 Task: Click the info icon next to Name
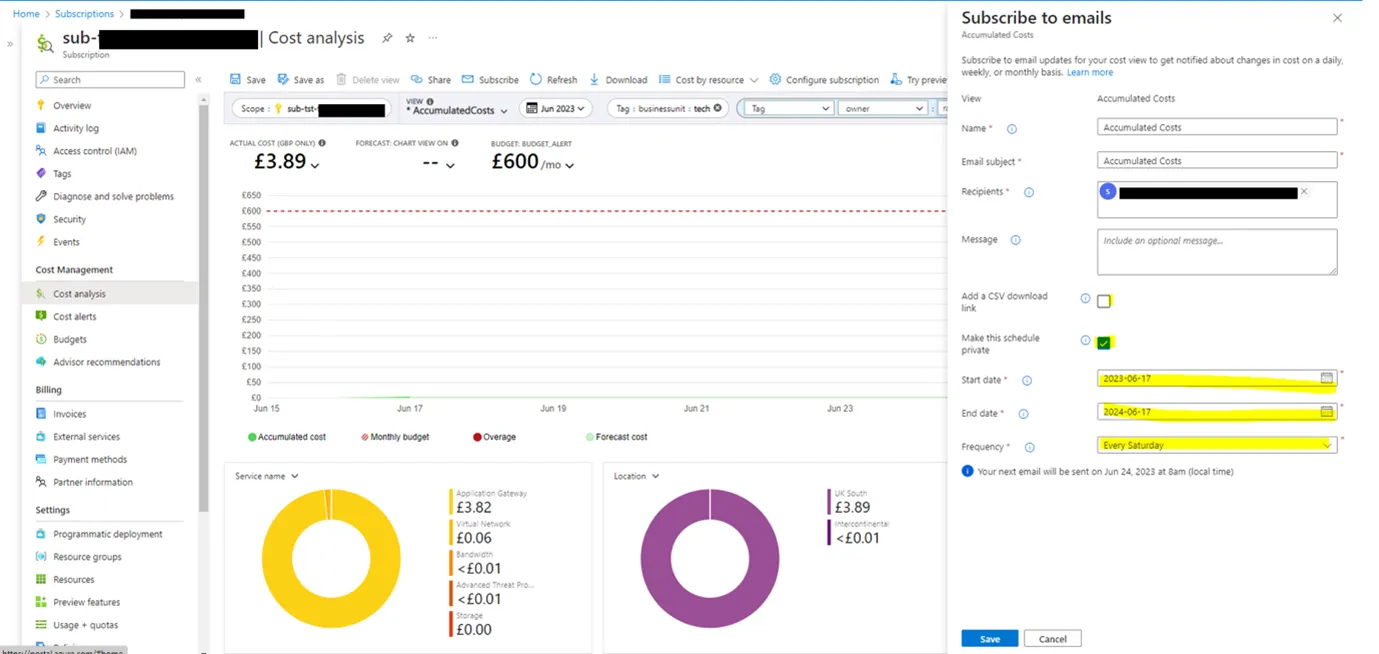1011,129
